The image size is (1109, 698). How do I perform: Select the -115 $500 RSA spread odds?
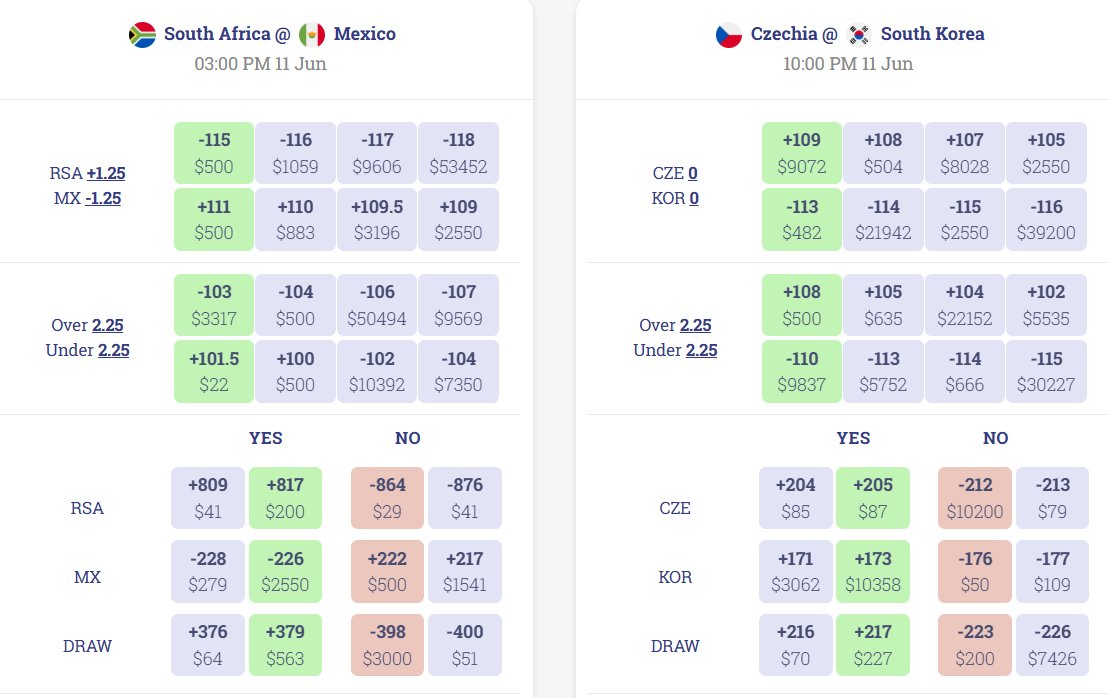[214, 153]
